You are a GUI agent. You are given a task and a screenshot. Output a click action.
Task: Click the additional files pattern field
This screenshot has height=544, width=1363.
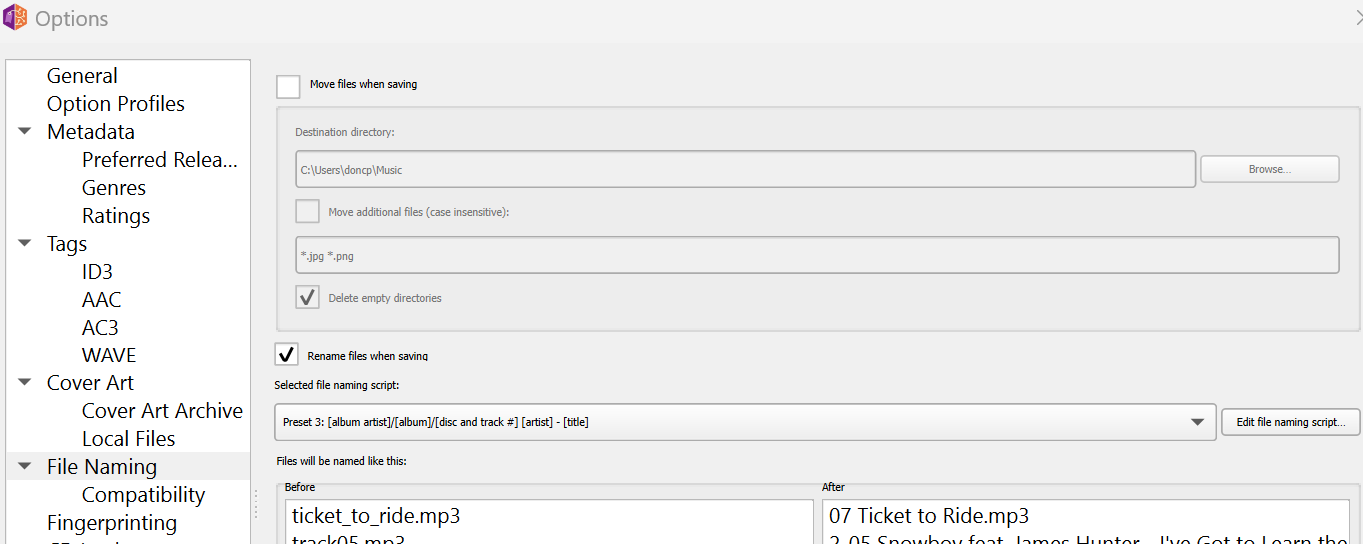coord(816,256)
